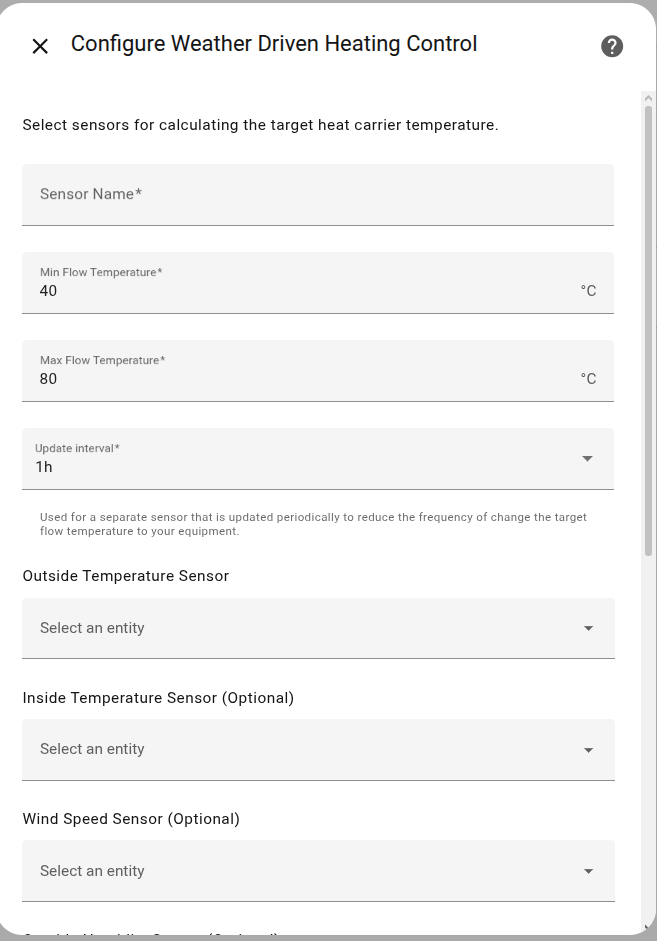Click the Wind Speed Sensor (Optional) label
This screenshot has height=941, width=657.
[131, 819]
